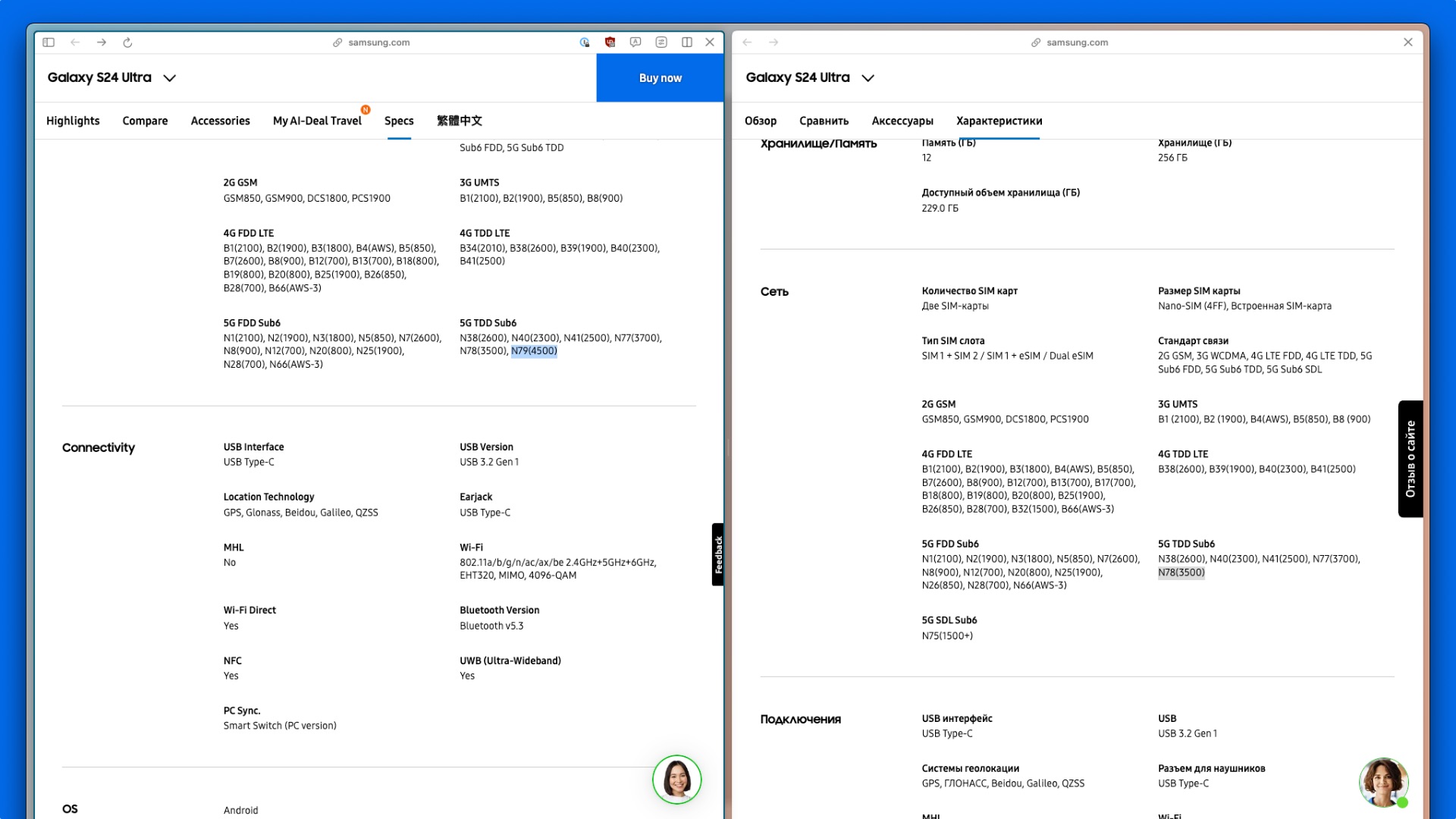Click the link icon beside samsung.com in right window
The image size is (1456, 819).
[x=1036, y=42]
